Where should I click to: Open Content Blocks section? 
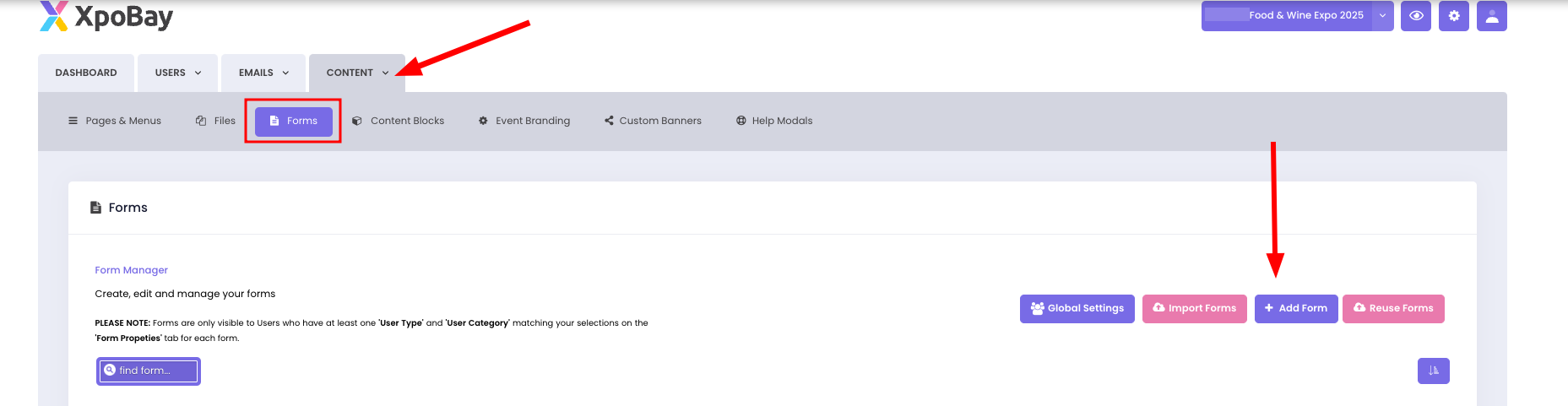pos(399,121)
